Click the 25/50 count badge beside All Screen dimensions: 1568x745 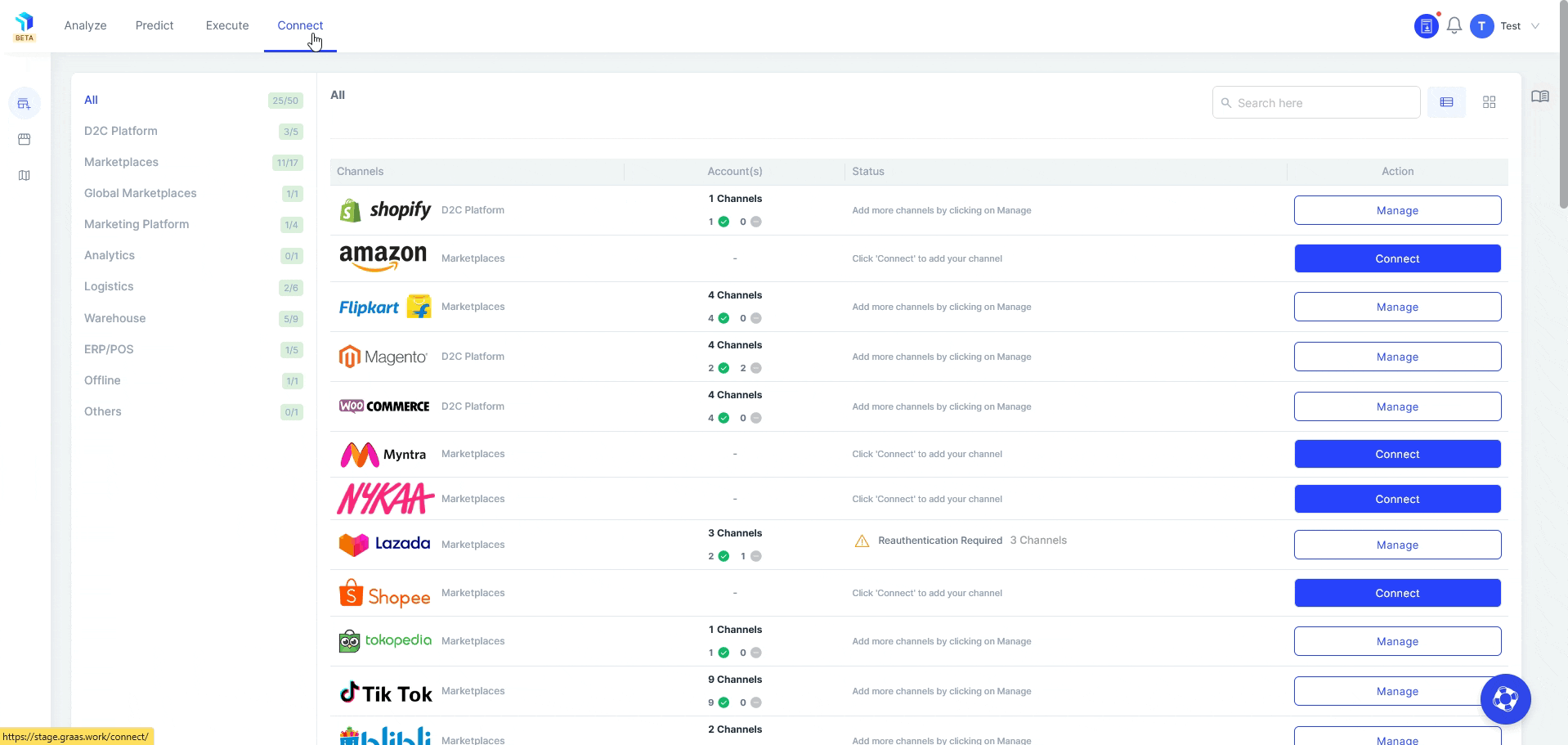coord(285,101)
